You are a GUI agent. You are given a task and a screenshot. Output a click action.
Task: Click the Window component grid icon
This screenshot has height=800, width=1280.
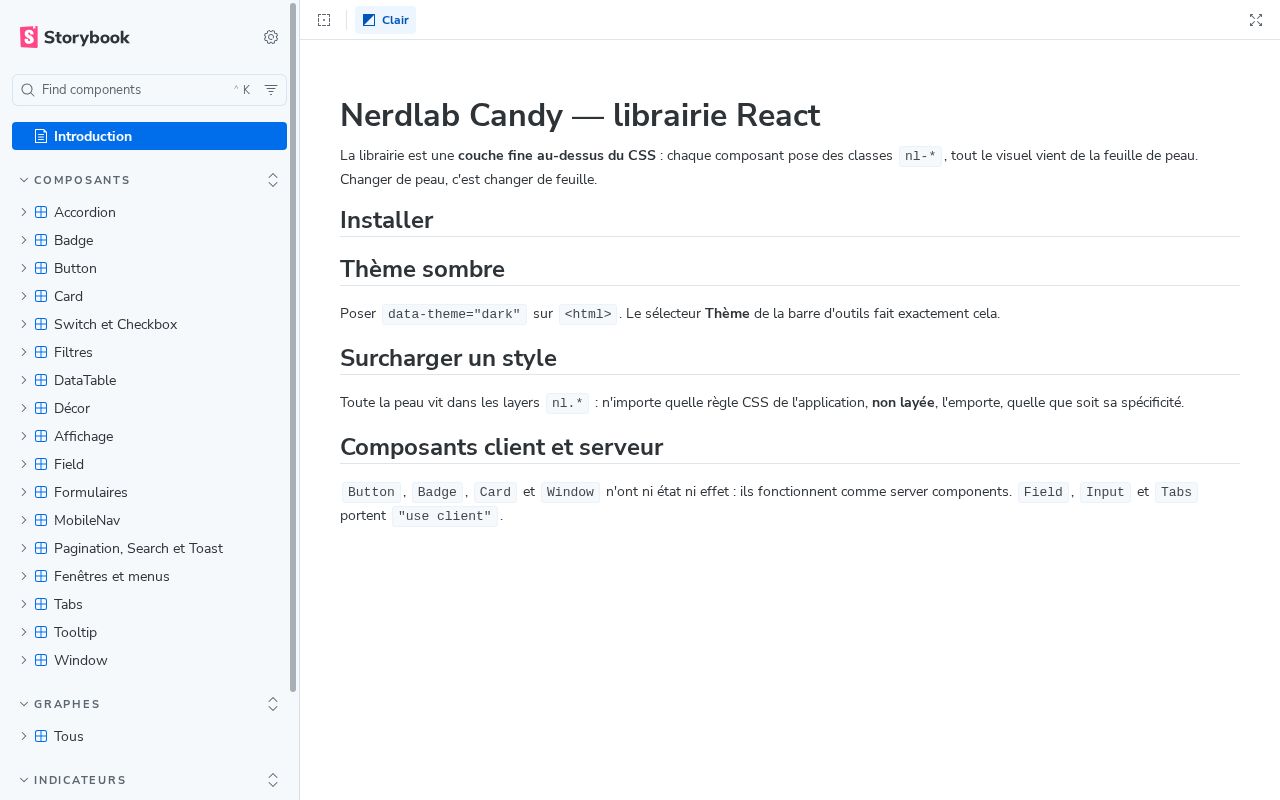tap(41, 660)
